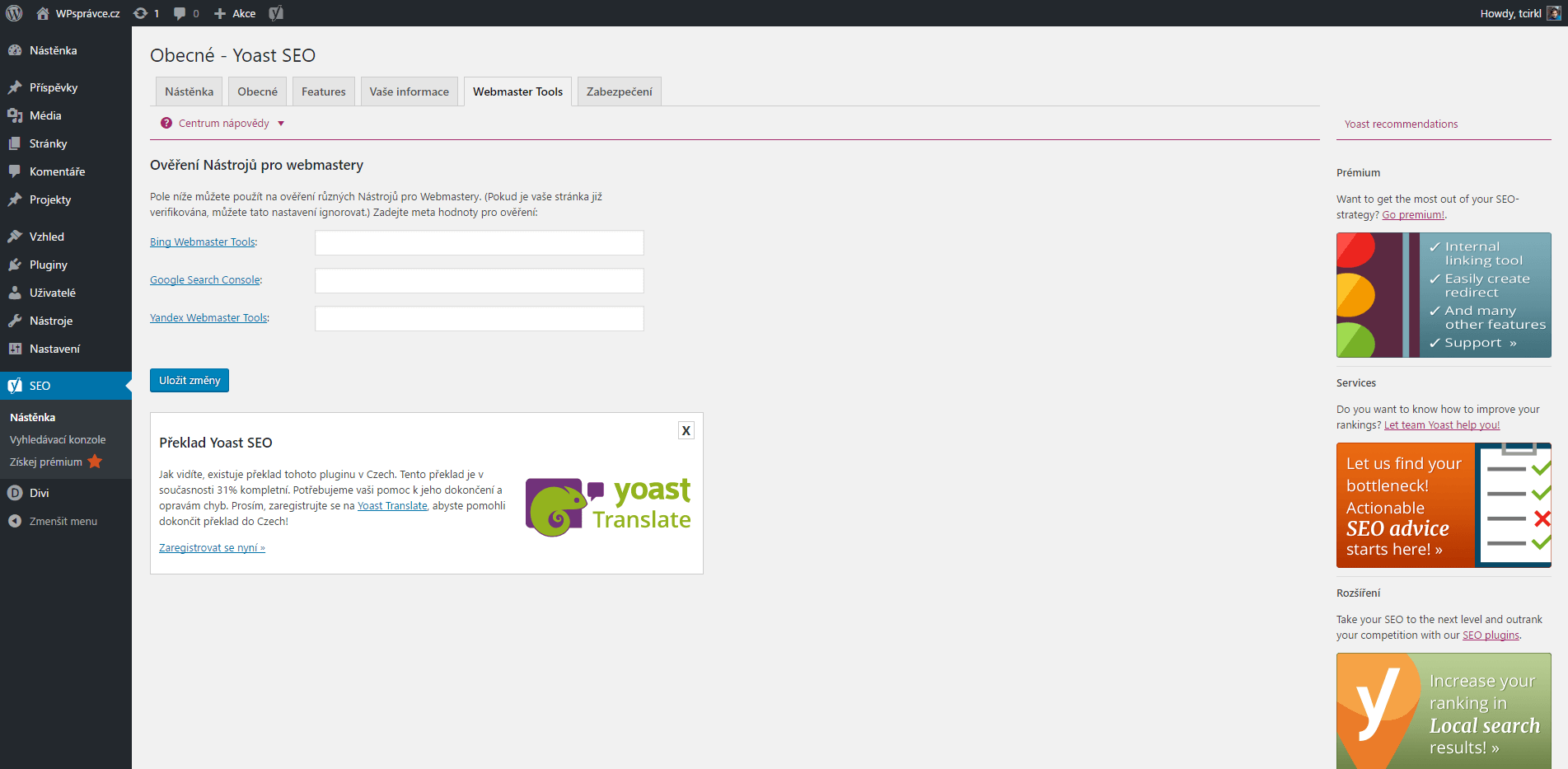This screenshot has height=769, width=1568.
Task: Click the Vzhled paintbrush icon
Action: click(x=15, y=237)
